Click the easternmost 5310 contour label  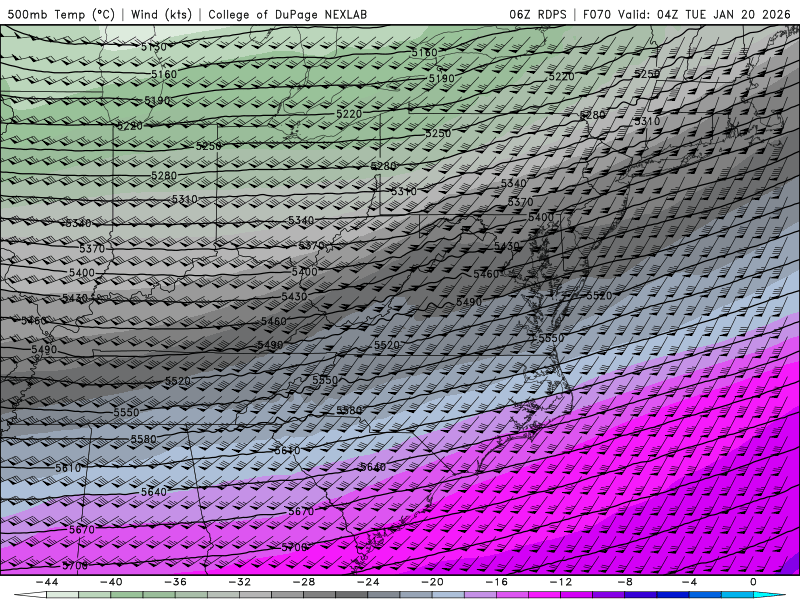tap(647, 121)
